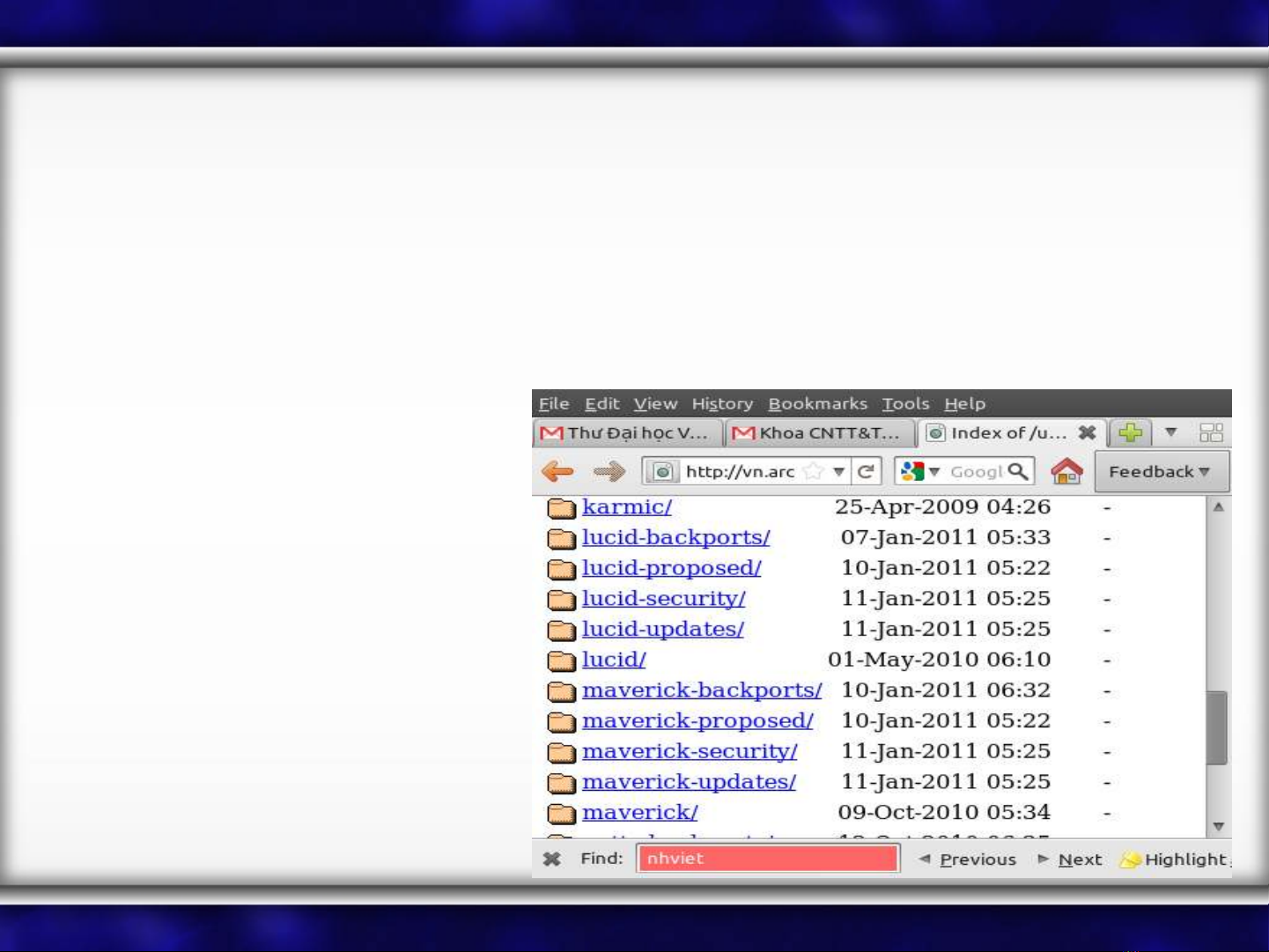Viewport: 1269px width, 952px height.
Task: Open the search engine selector dropdown
Action: (921, 472)
